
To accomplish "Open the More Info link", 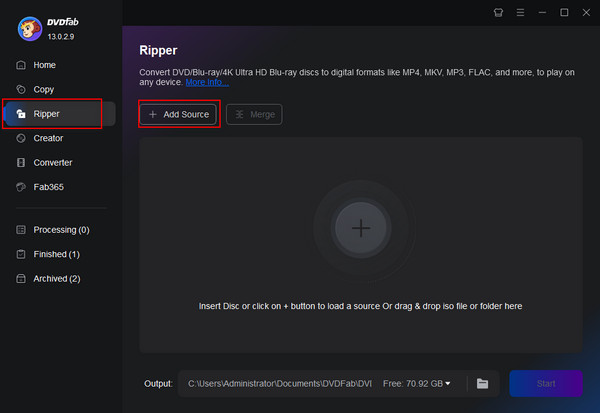I will [207, 82].
